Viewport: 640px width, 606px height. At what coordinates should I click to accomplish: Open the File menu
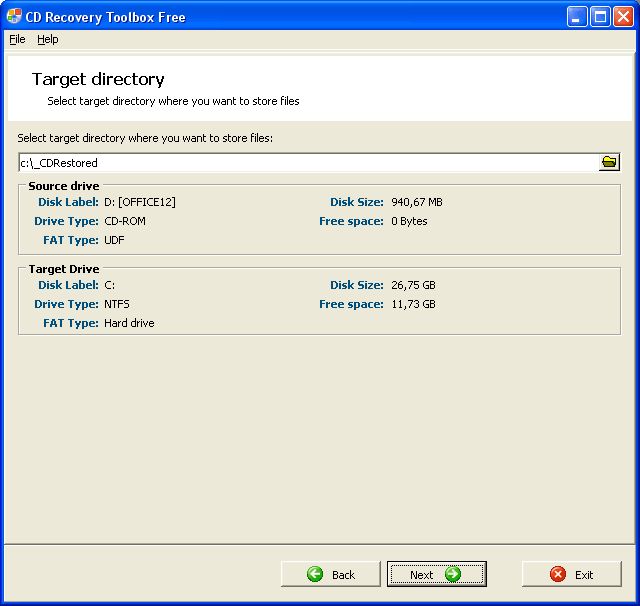[17, 39]
